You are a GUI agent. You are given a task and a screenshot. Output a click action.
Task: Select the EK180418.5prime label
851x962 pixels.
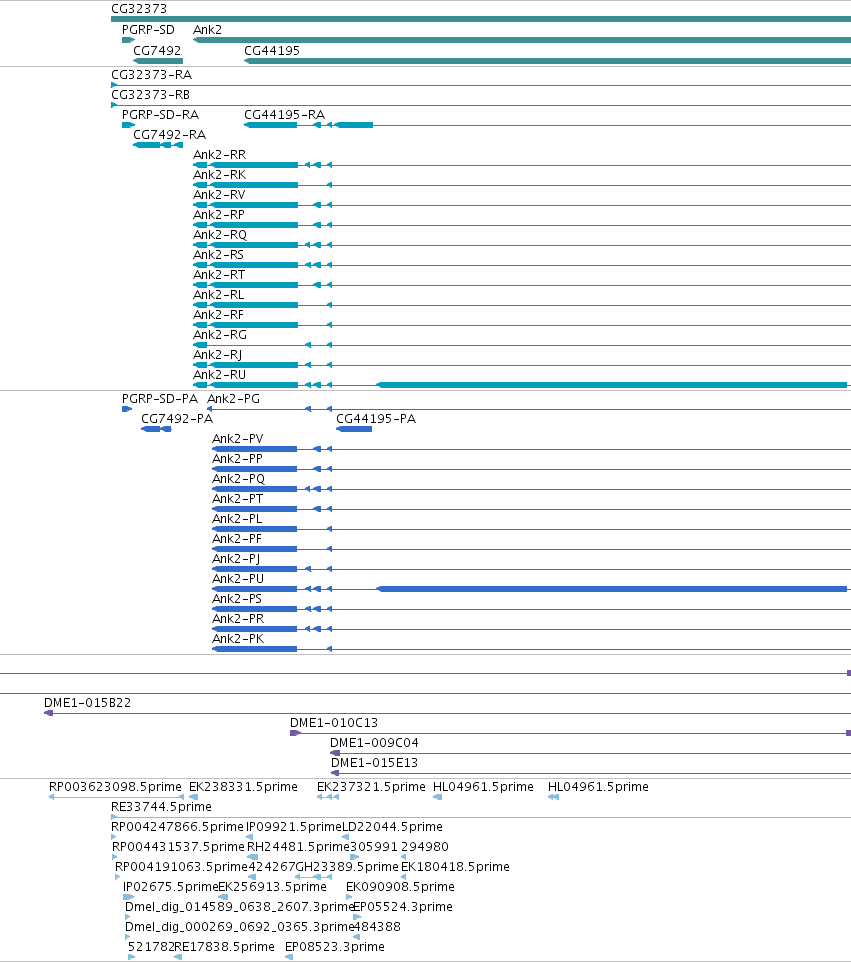(455, 866)
